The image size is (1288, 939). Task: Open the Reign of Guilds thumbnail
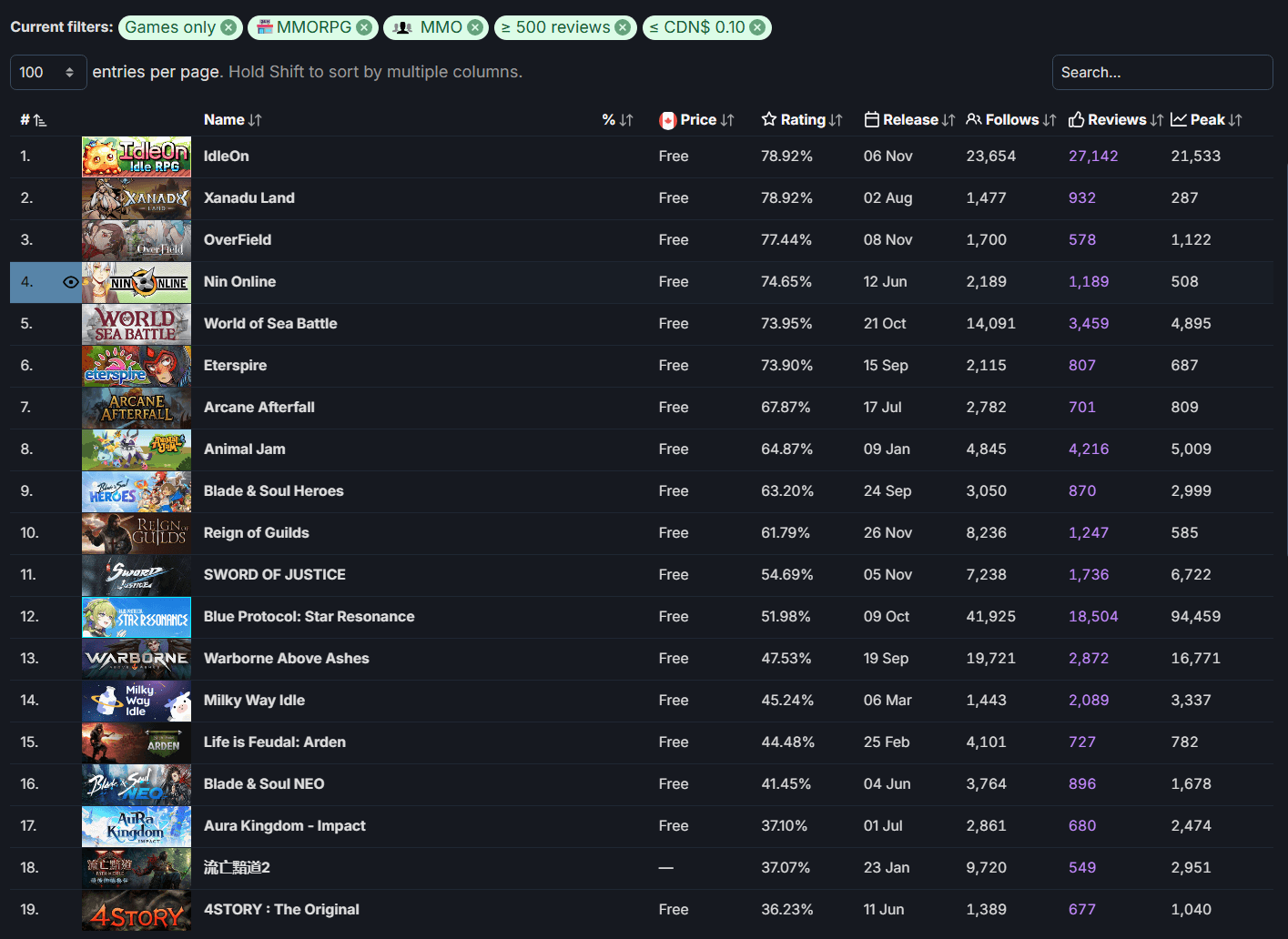coord(137,533)
